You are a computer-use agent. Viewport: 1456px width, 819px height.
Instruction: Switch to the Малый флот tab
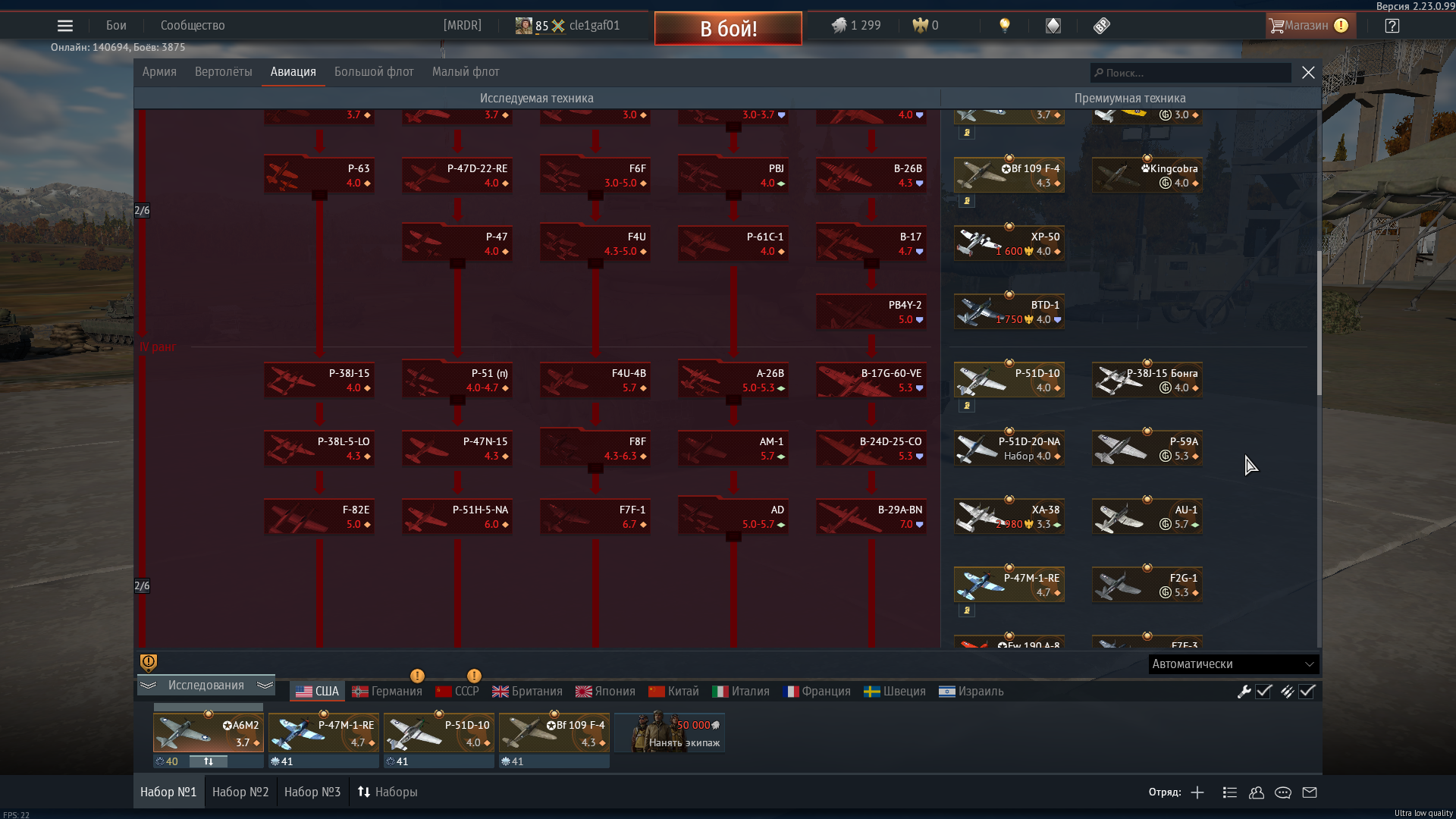466,72
